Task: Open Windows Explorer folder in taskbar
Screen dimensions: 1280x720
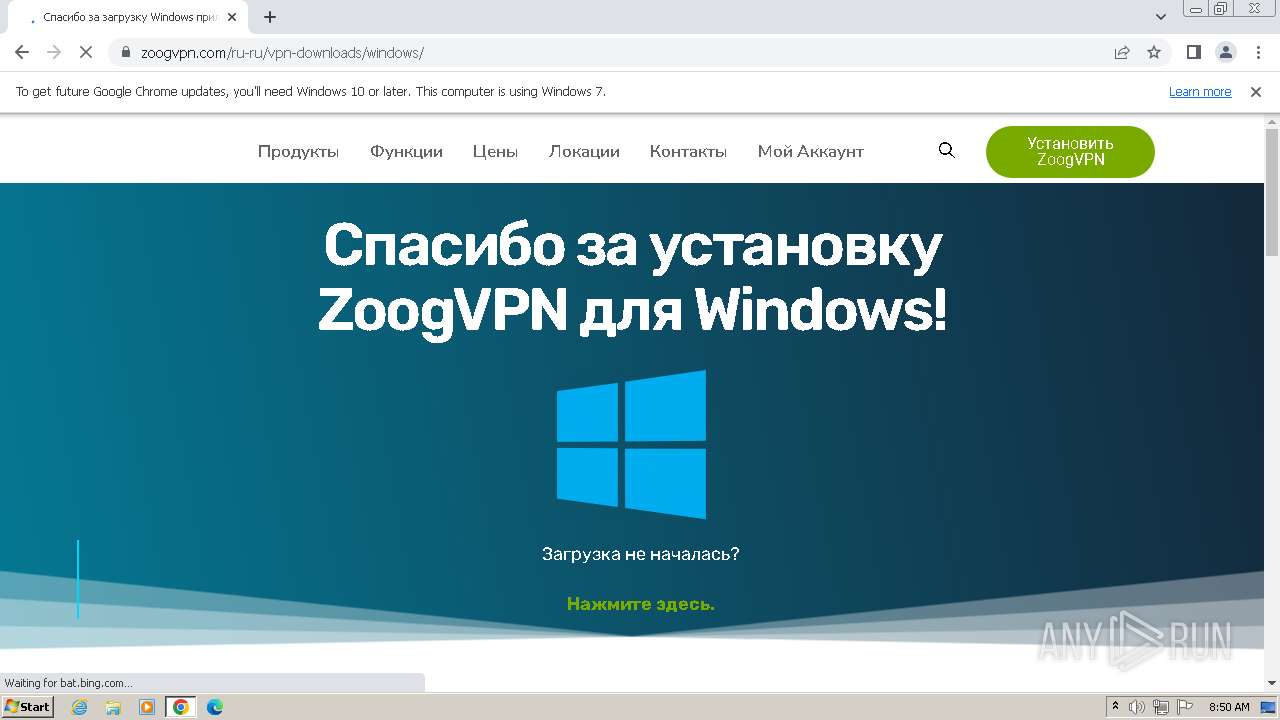Action: (113, 707)
